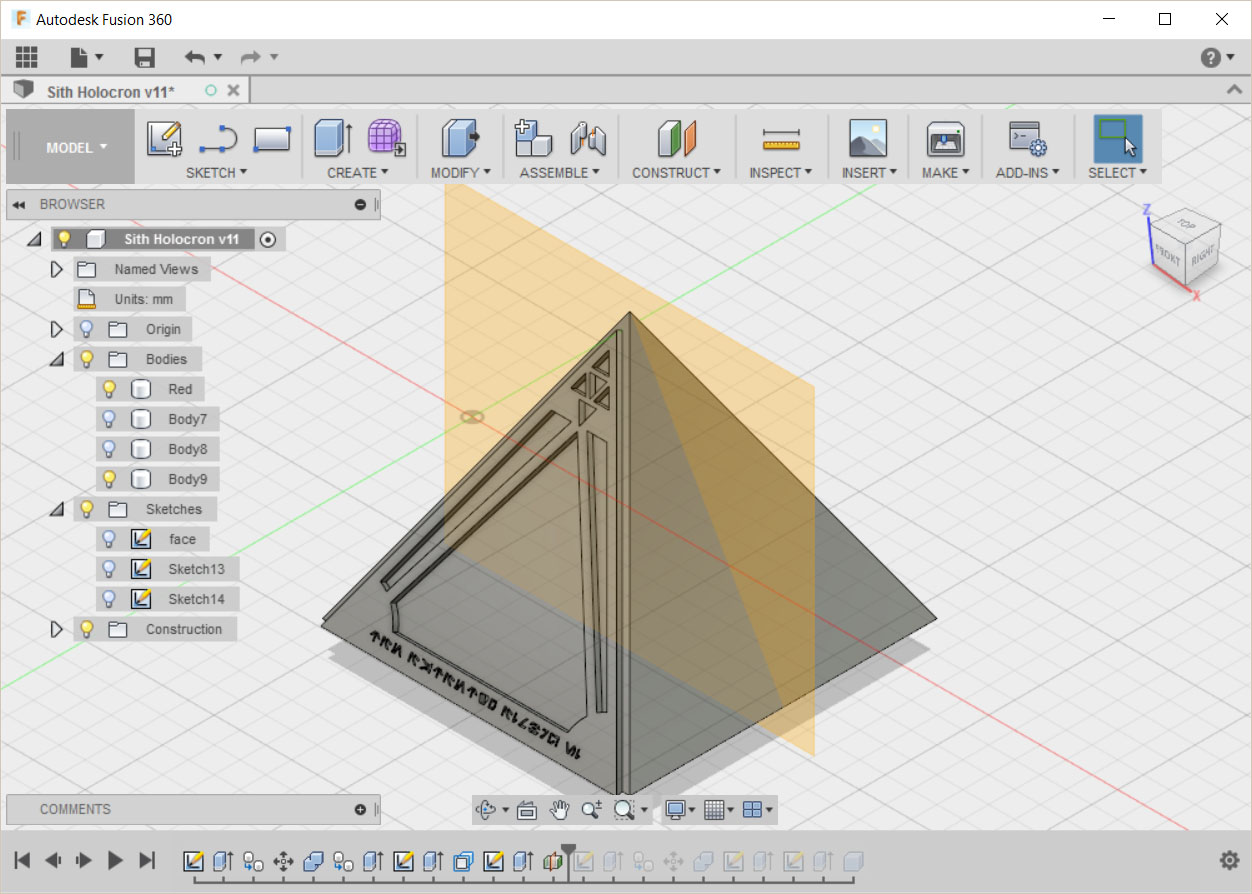Collapse the Bodies folder

click(x=57, y=359)
